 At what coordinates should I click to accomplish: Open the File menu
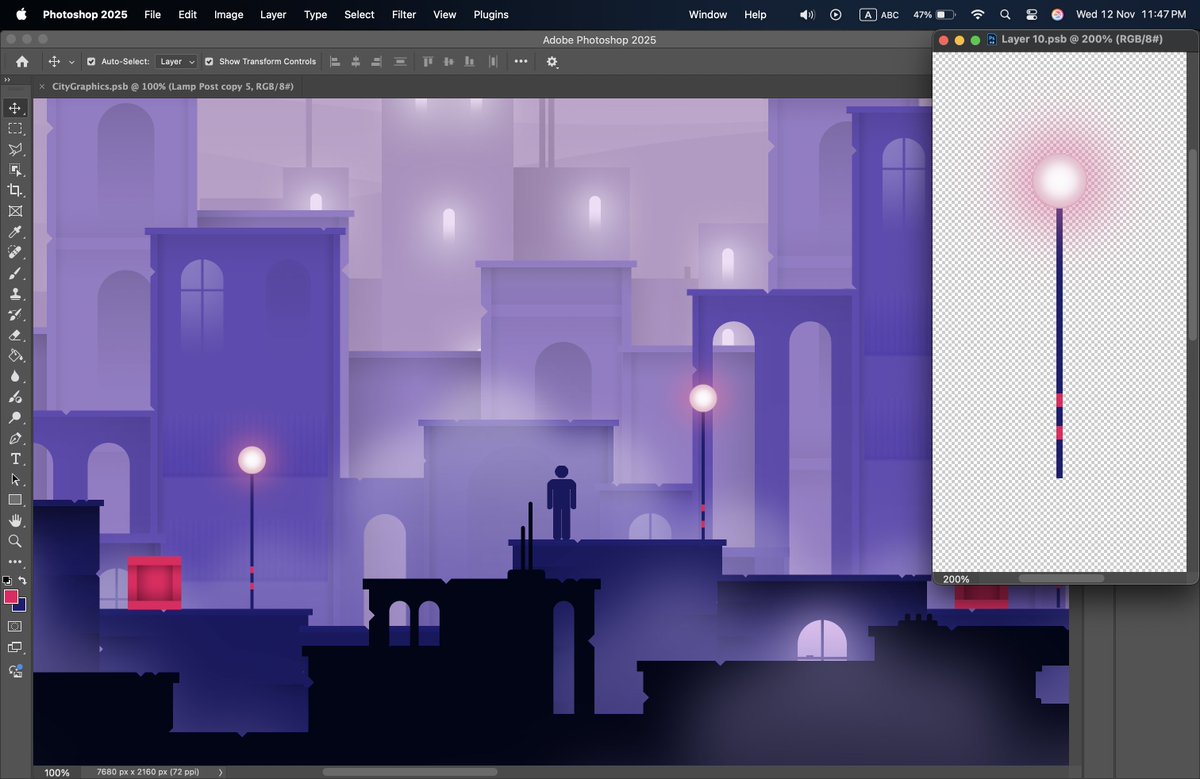tap(152, 14)
